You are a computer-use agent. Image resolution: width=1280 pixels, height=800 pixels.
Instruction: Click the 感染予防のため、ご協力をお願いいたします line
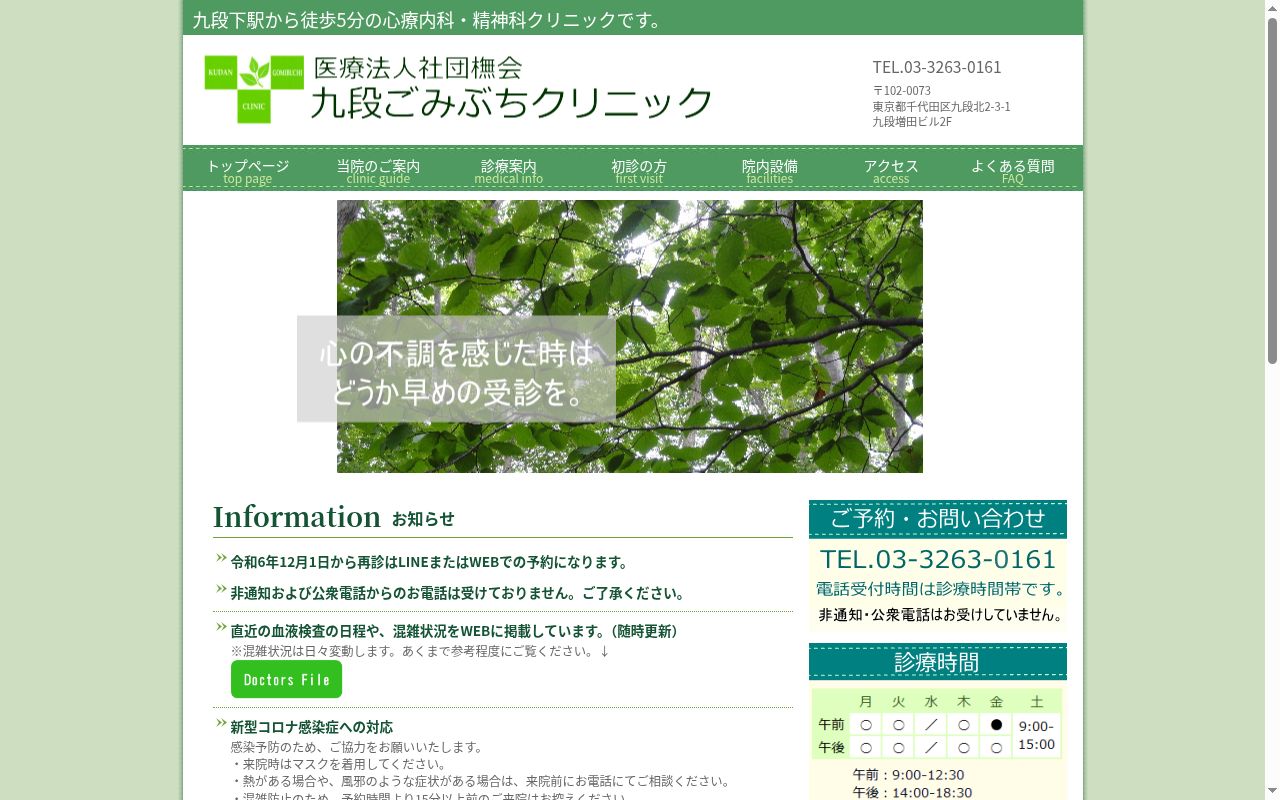pyautogui.click(x=357, y=747)
